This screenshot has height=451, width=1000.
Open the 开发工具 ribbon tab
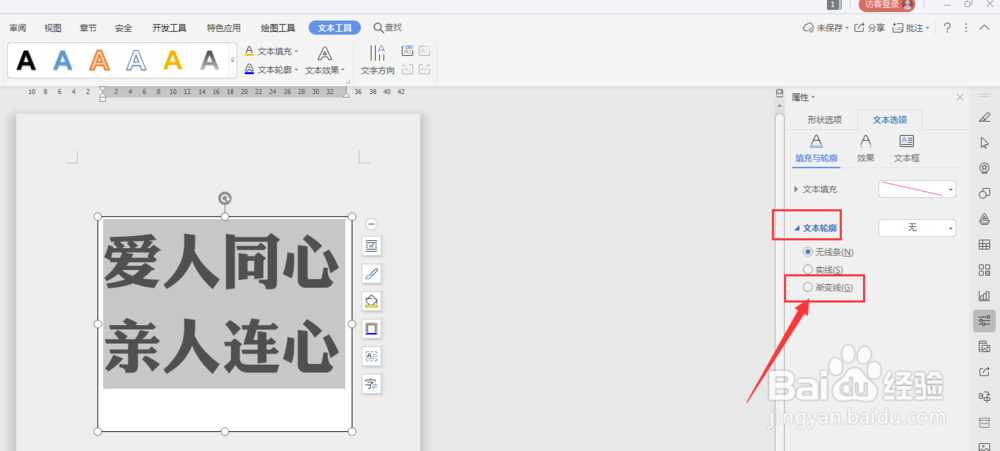click(169, 28)
